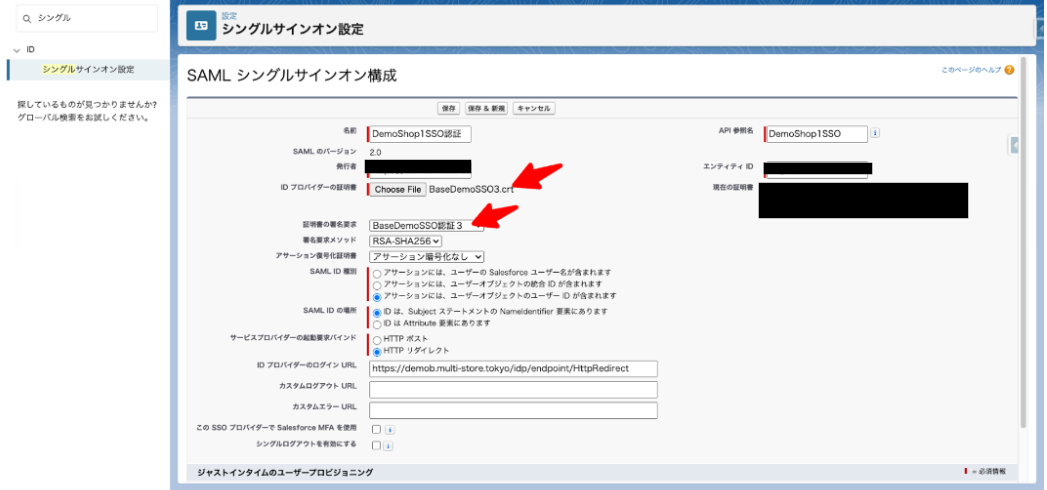This screenshot has width=1047, height=490.
Task: Open the このページのヘルプ link
Action: pos(971,70)
